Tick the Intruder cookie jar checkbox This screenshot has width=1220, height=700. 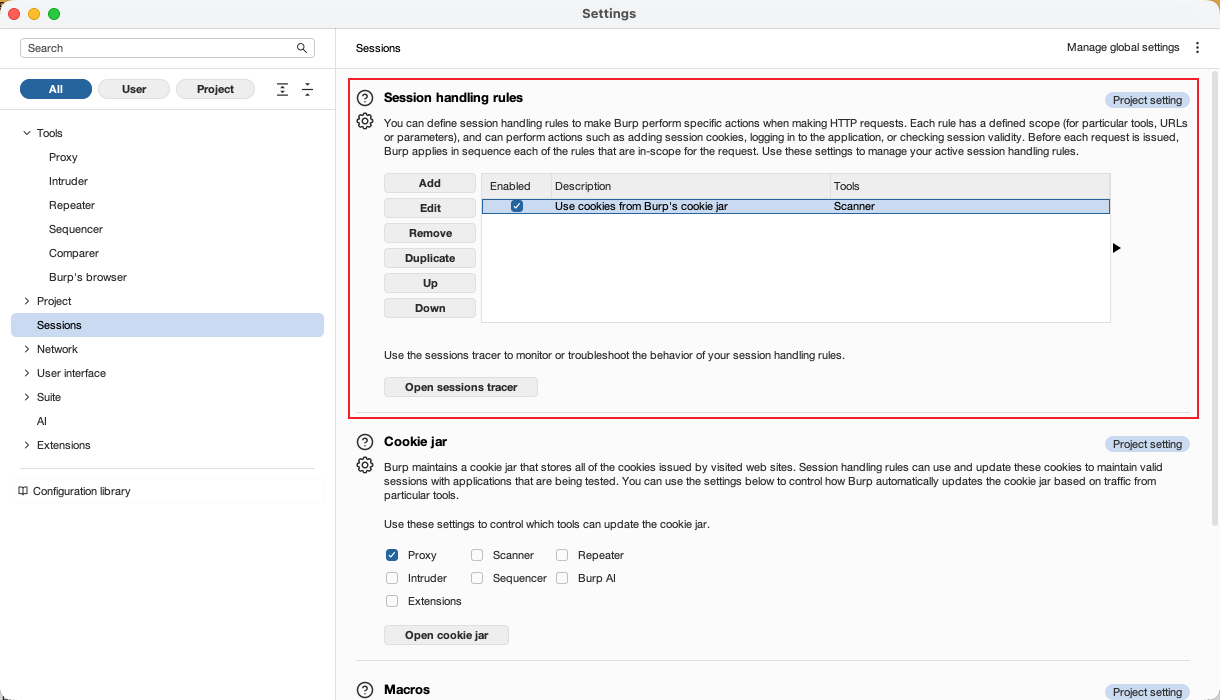[x=392, y=578]
